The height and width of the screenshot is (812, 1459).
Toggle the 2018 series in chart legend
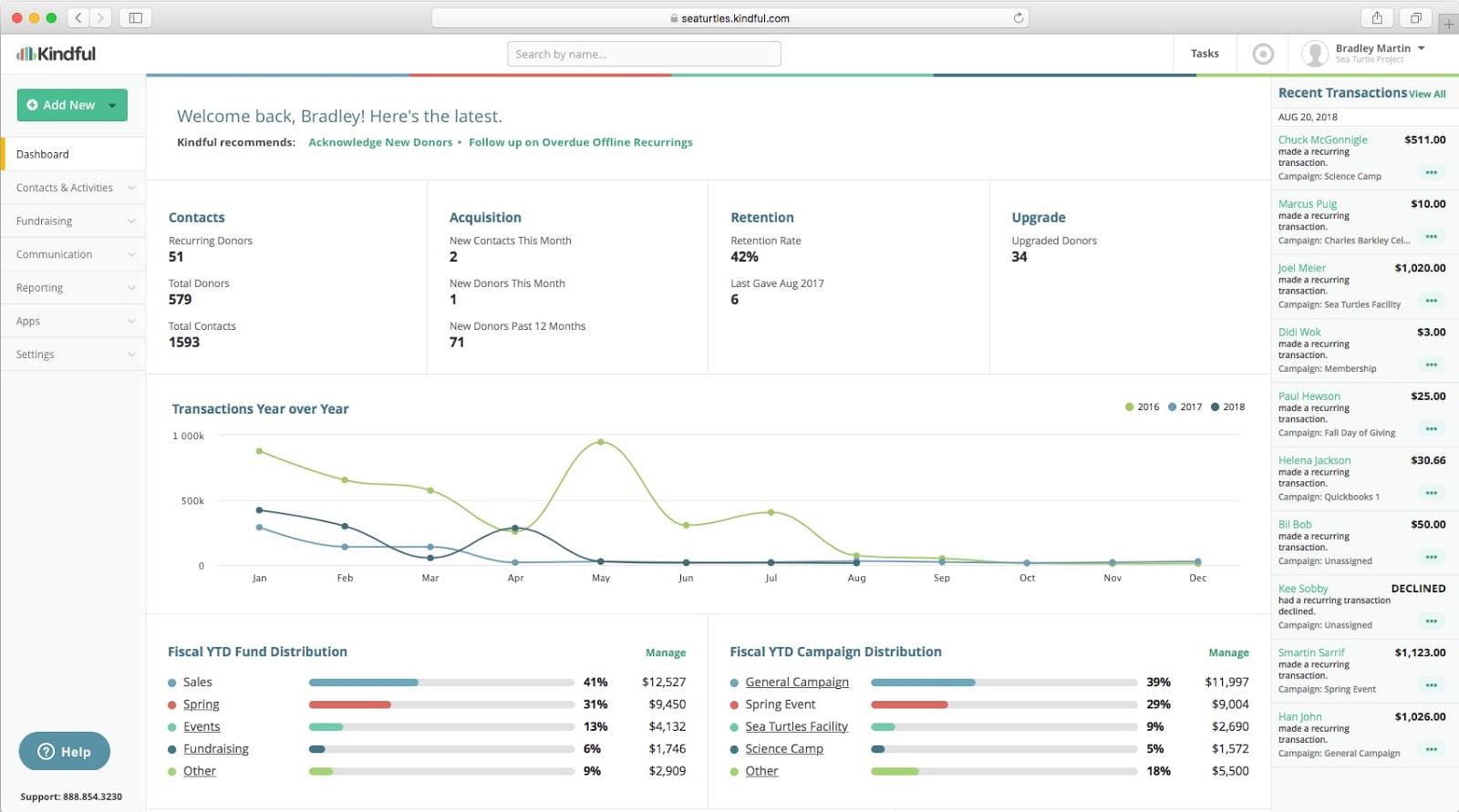pos(1227,407)
